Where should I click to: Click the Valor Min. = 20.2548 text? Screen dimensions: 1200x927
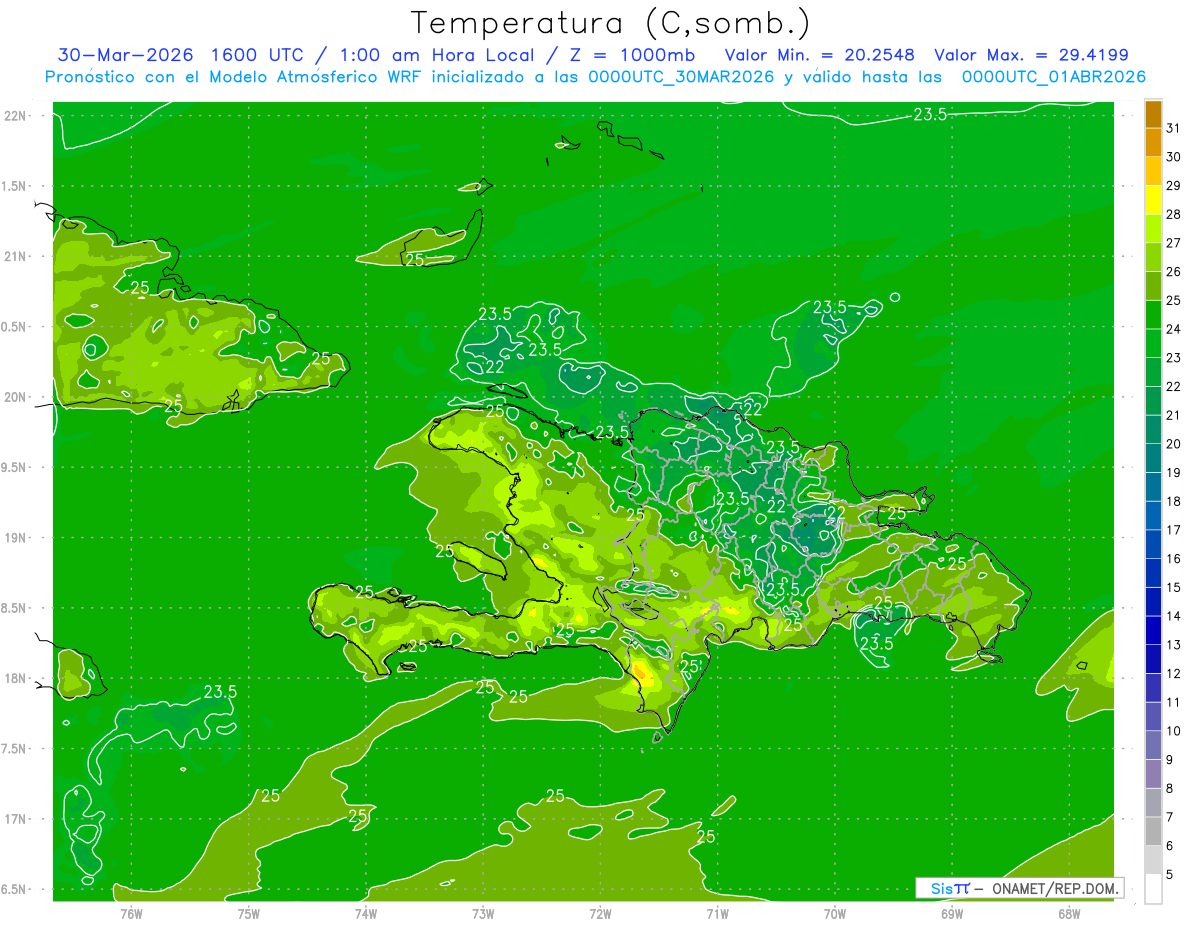tap(822, 55)
